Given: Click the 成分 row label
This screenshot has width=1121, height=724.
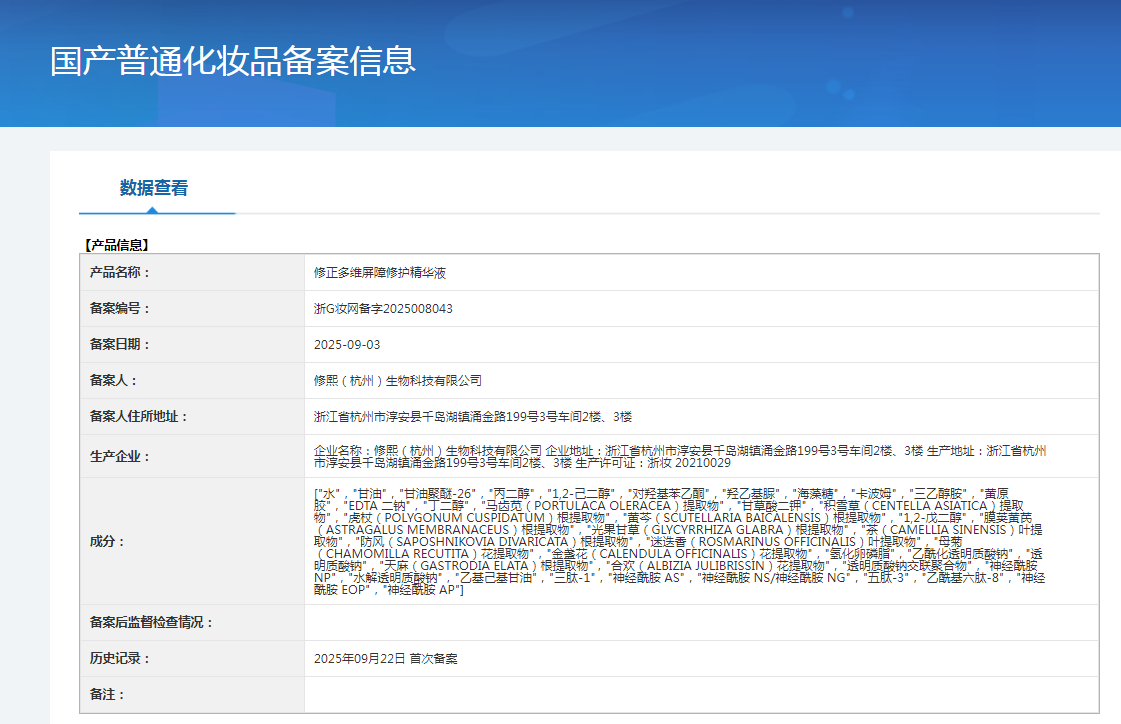Looking at the screenshot, I should click(x=108, y=541).
